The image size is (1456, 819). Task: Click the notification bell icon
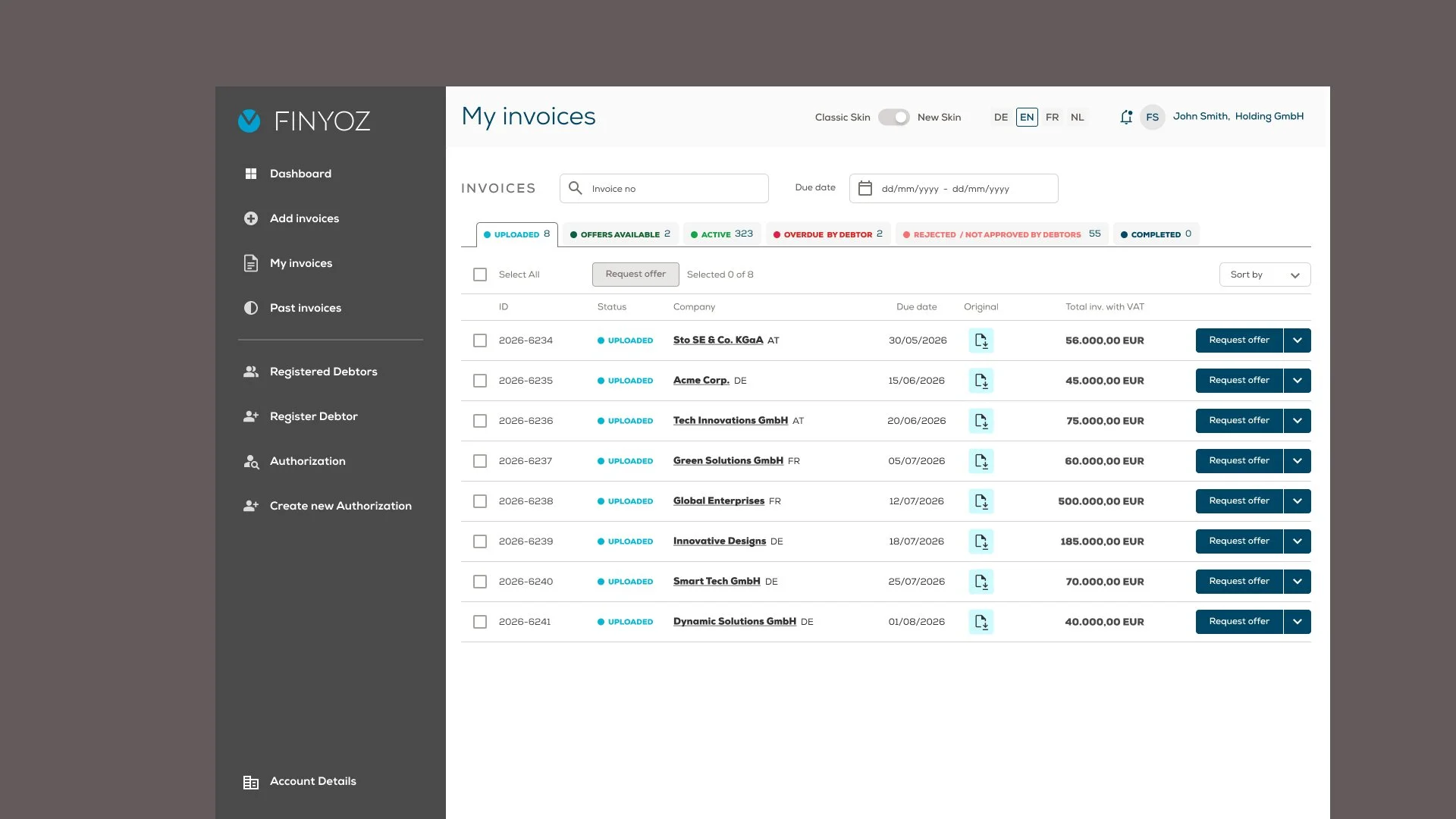[x=1126, y=117]
